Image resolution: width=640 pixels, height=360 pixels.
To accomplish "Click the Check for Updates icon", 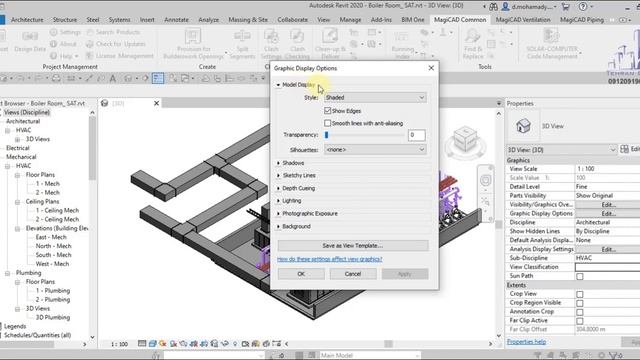I will point(90,44).
